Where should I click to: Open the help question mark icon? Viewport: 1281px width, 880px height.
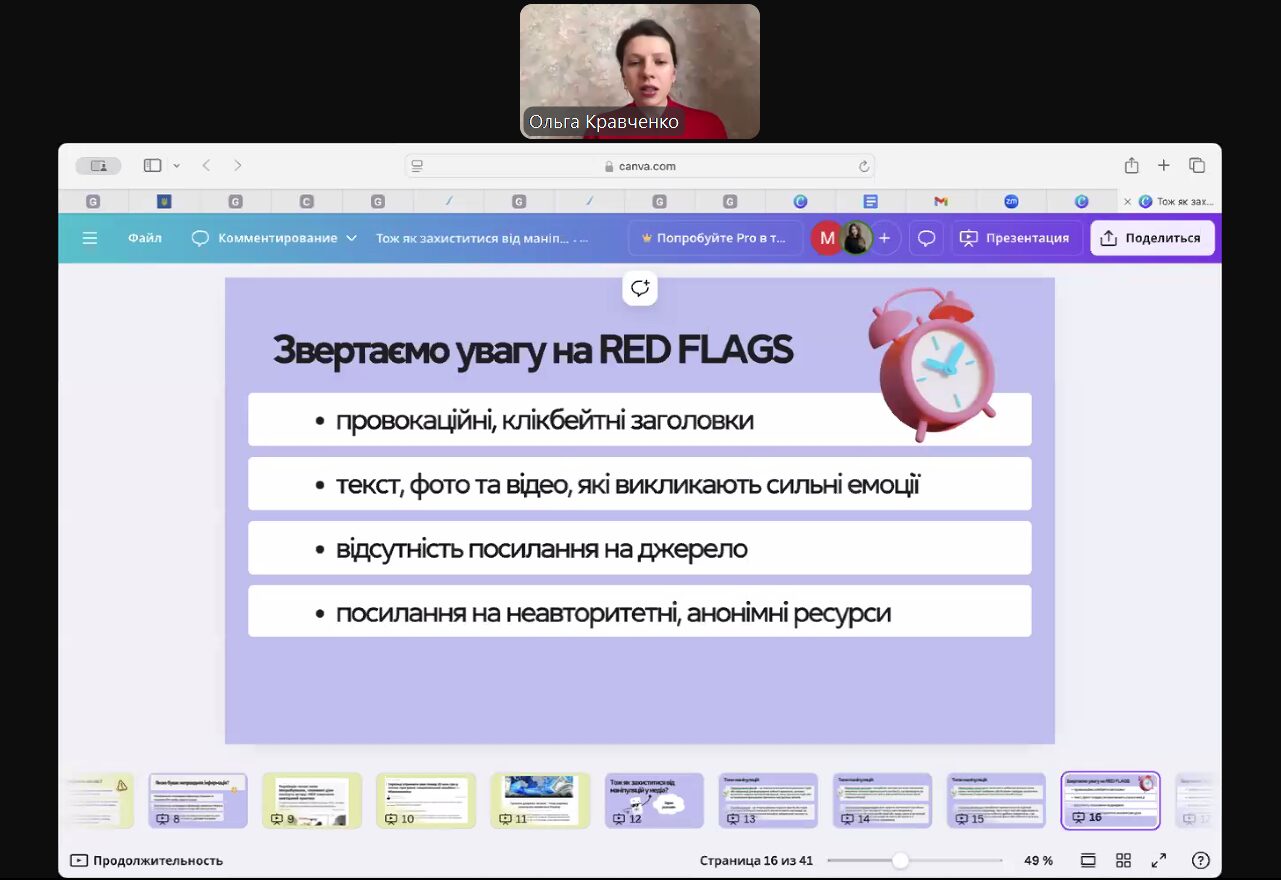(x=1201, y=860)
